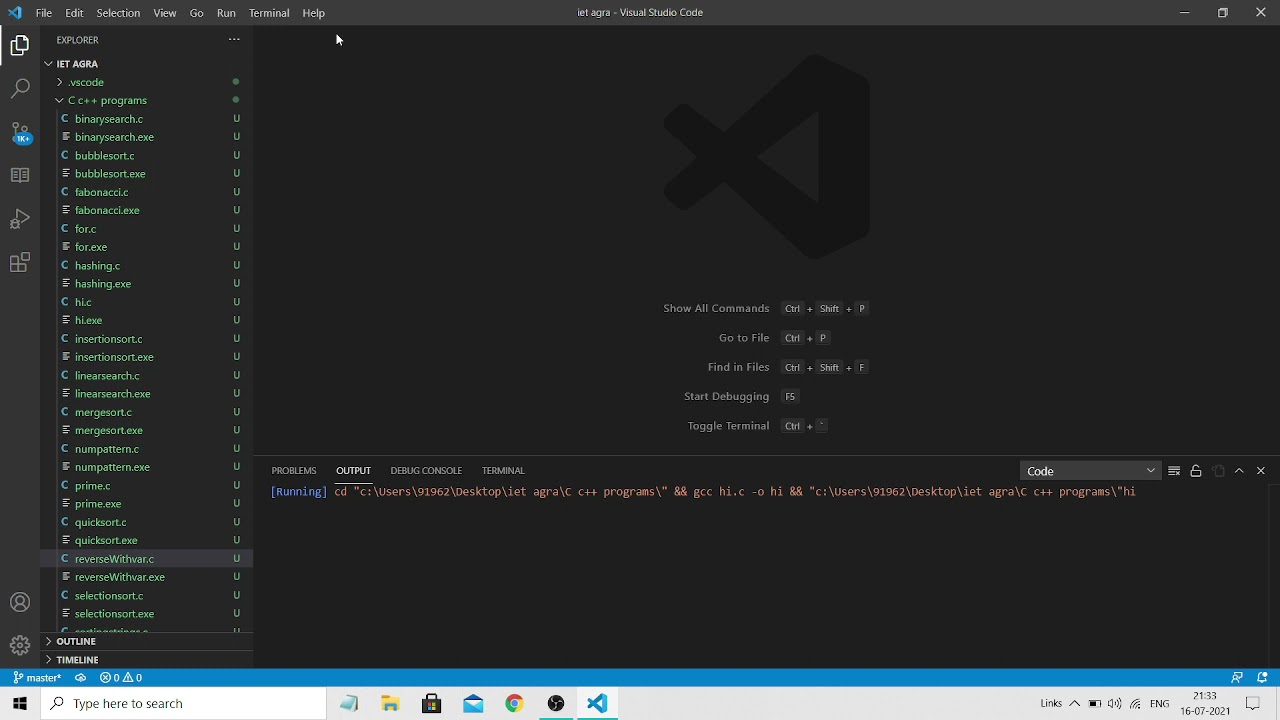Screen dimensions: 1280x720
Task: Open the Run and Debug view
Action: [20, 219]
